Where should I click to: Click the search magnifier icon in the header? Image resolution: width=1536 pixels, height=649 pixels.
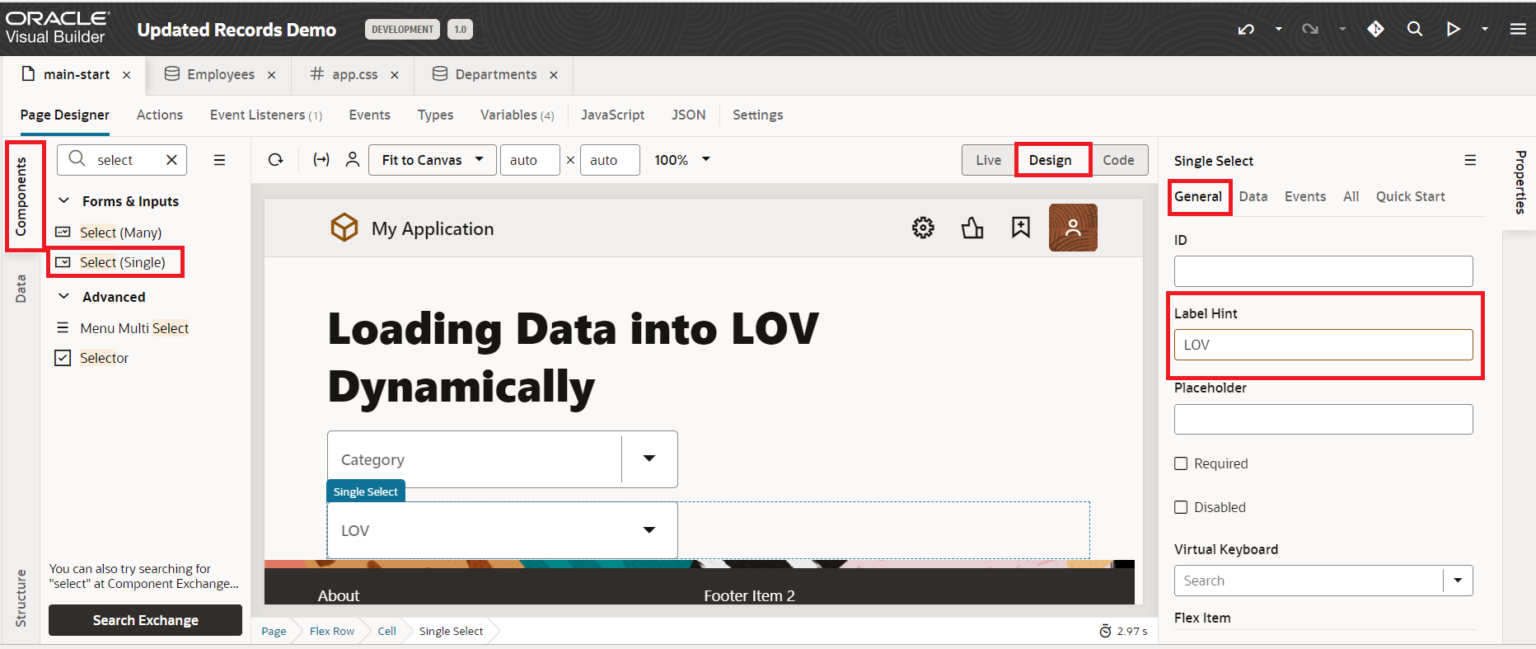coord(1415,29)
